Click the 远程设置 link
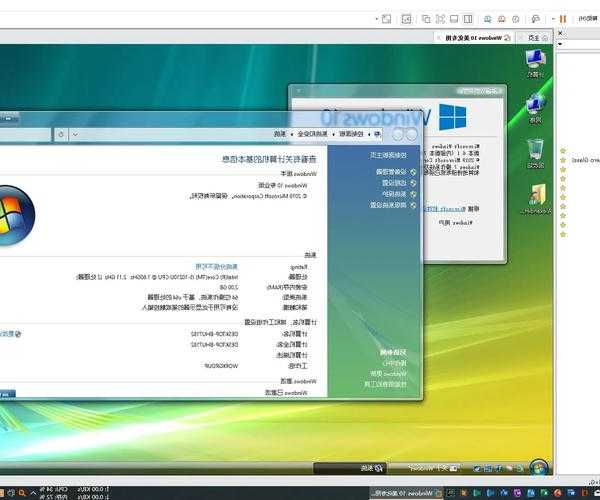The image size is (600, 500). coord(388,182)
